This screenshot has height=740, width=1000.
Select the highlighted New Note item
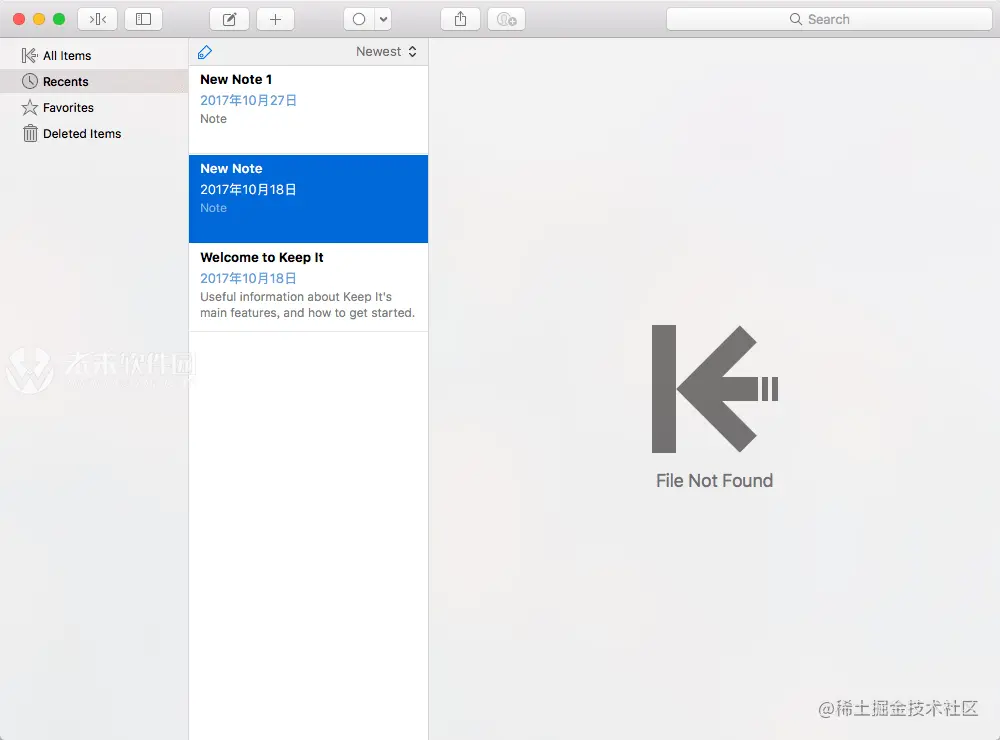(308, 198)
